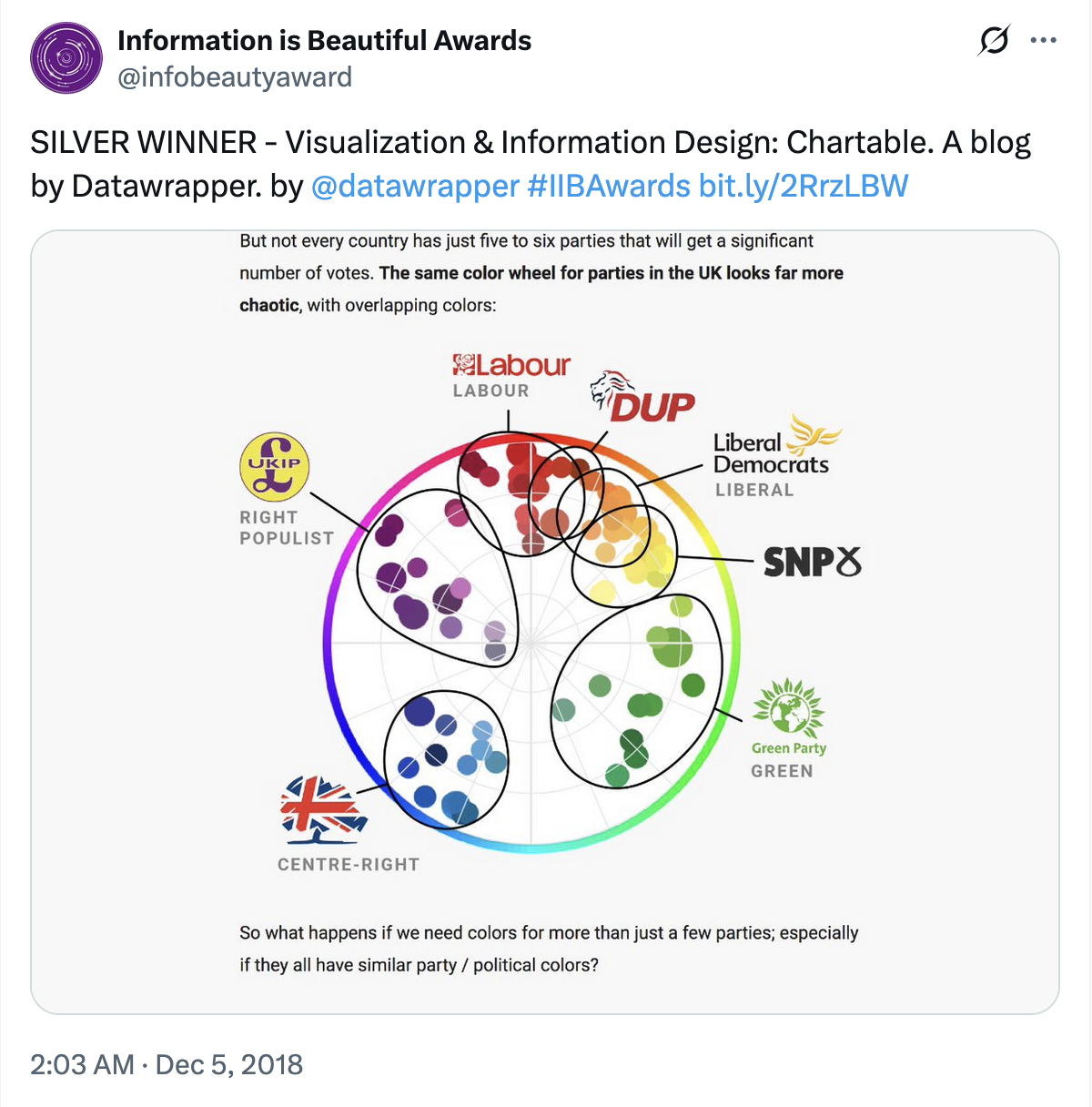Open the three-dot more options menu
Screen dimensions: 1092x1107
coord(1043,41)
